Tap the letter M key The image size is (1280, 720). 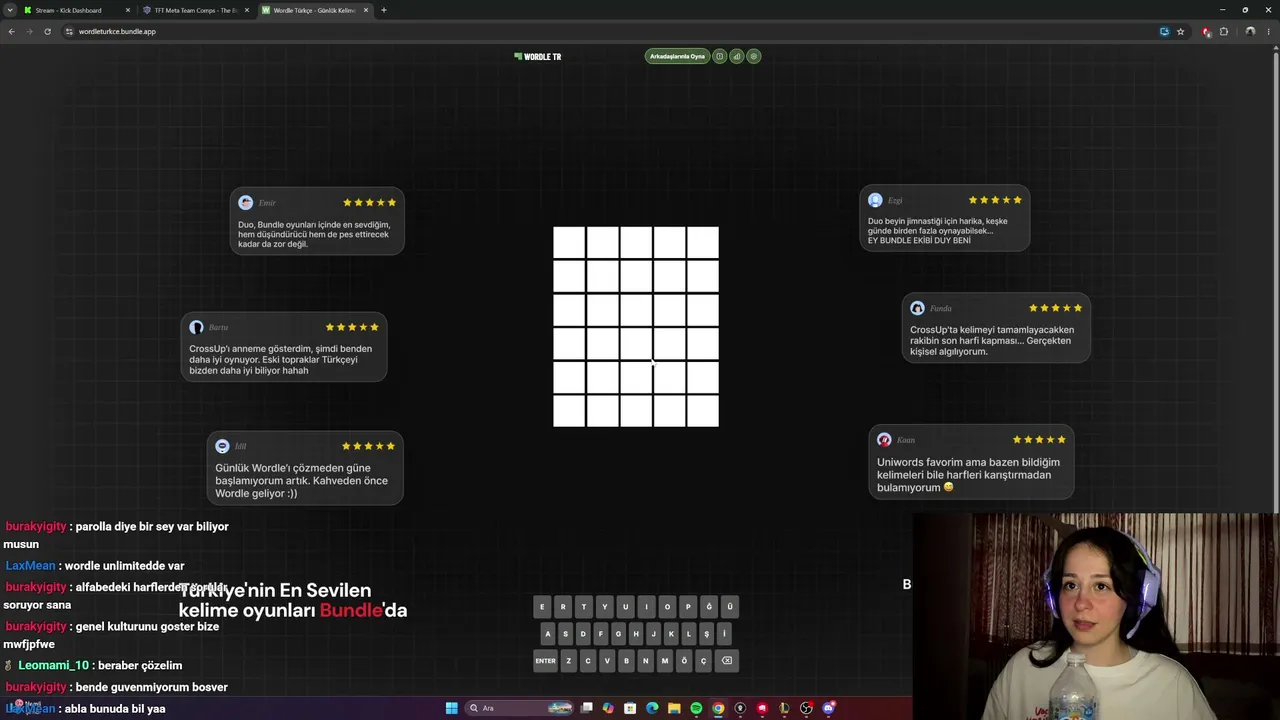[x=665, y=661]
